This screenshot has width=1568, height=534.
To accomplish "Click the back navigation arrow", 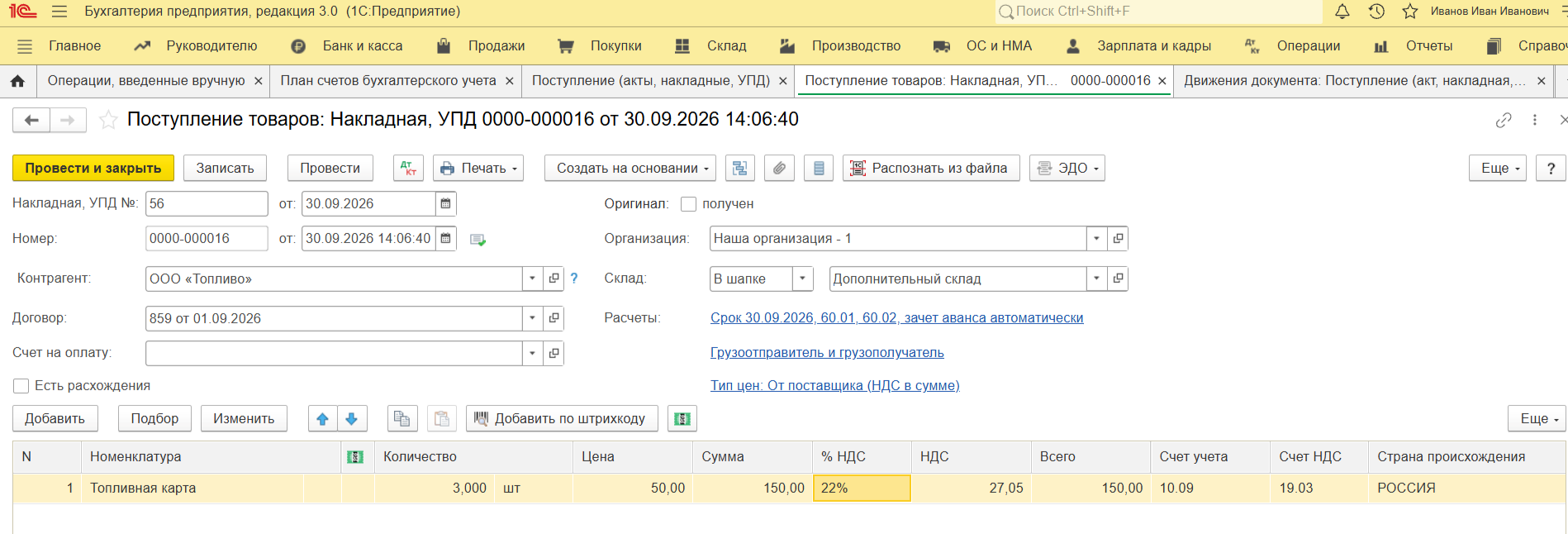I will click(31, 120).
